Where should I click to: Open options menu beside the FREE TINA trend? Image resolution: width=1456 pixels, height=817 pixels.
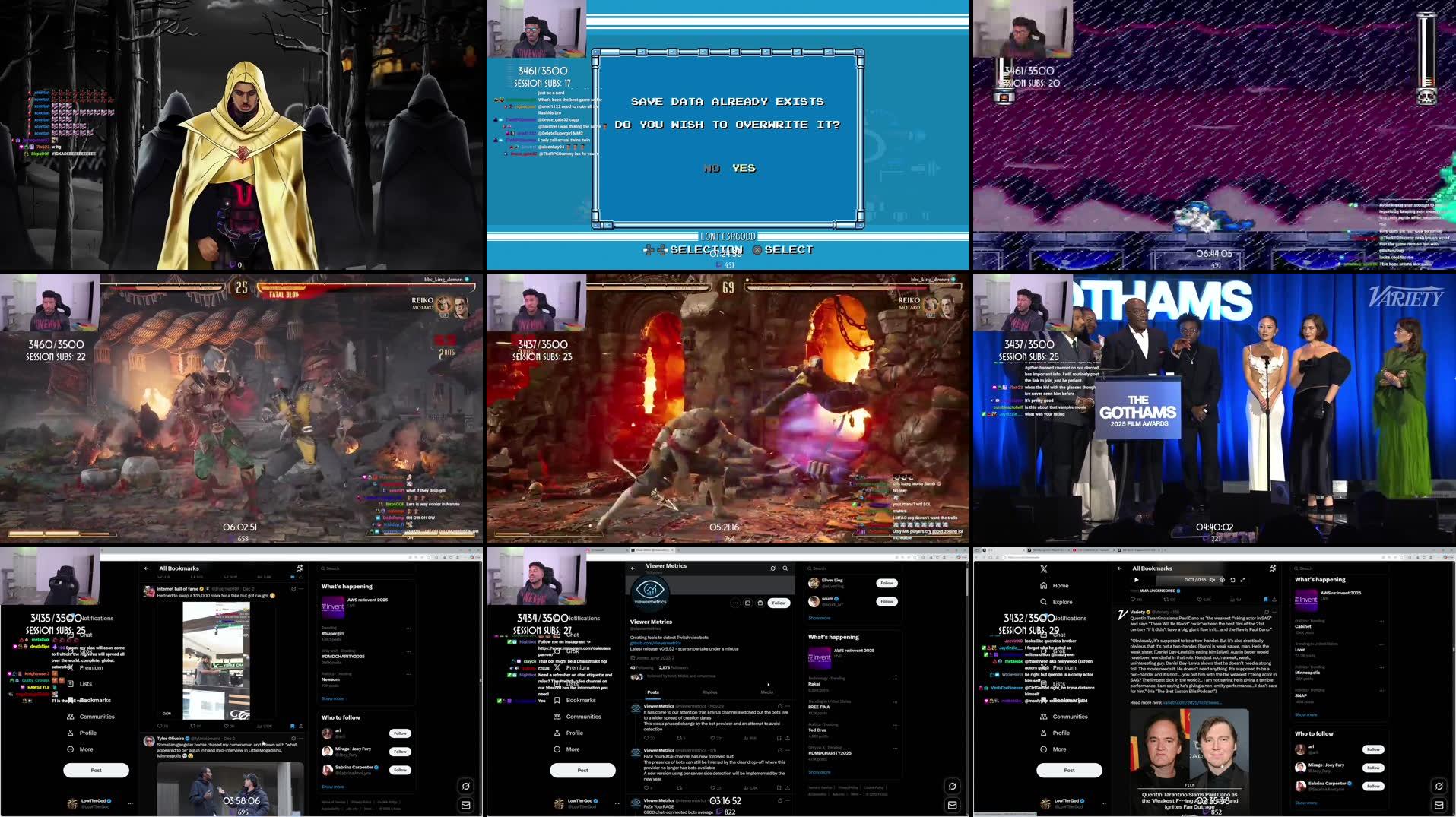click(895, 701)
